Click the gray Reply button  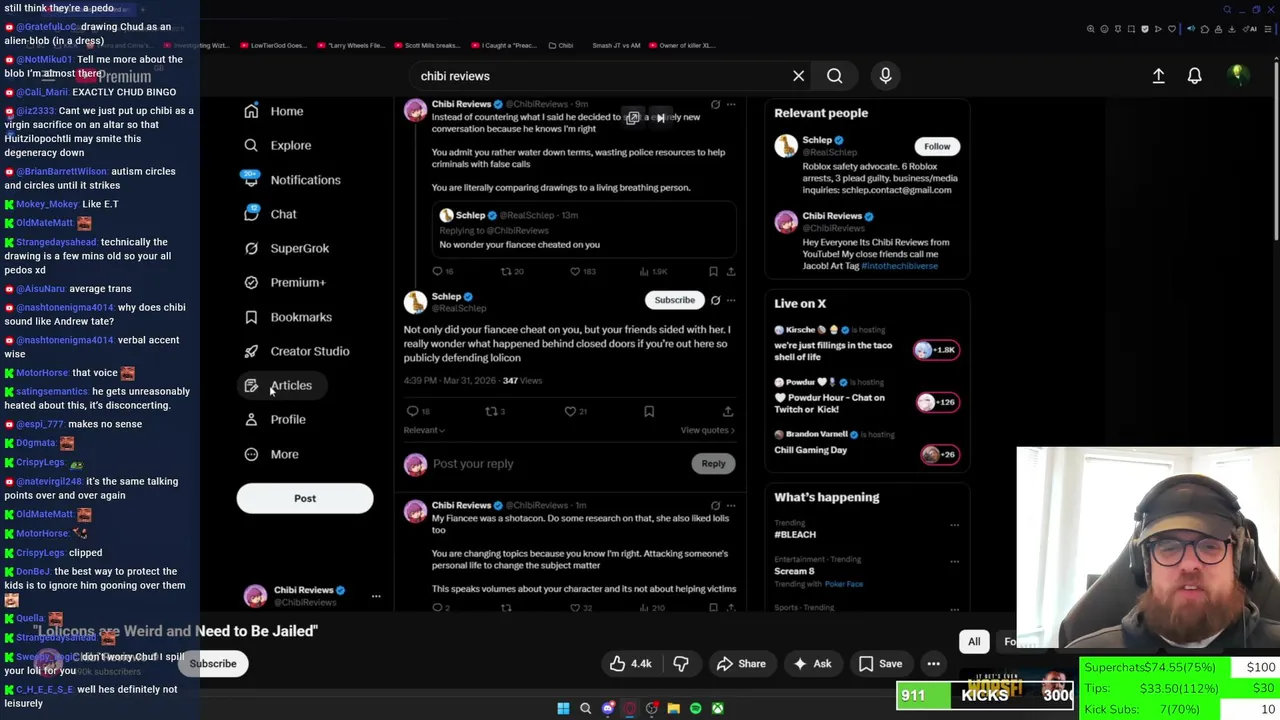tap(713, 464)
